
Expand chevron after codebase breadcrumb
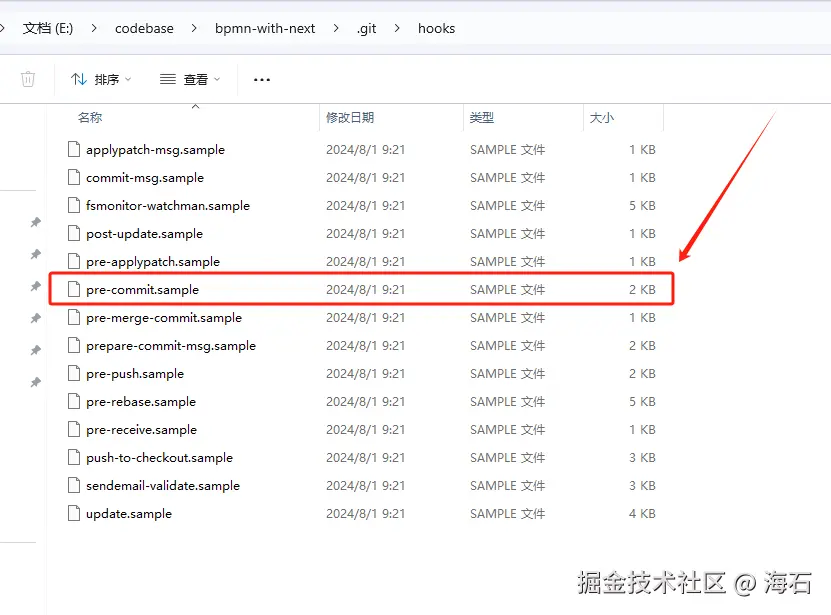(194, 28)
